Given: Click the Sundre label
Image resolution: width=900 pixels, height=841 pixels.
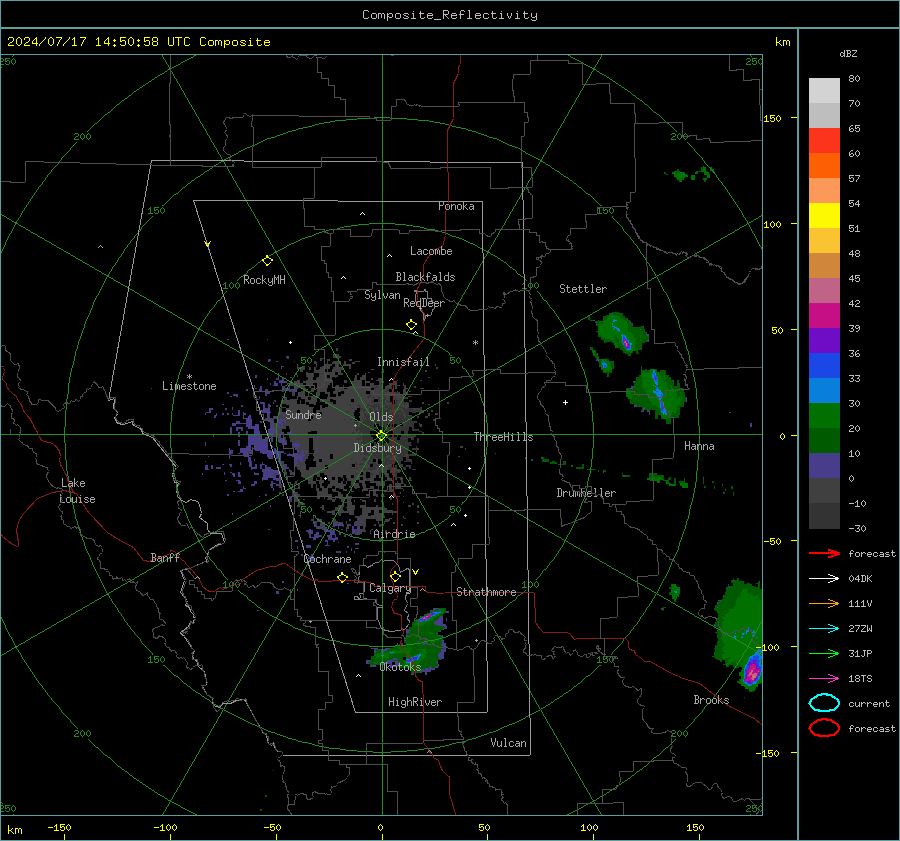Looking at the screenshot, I should (303, 414).
